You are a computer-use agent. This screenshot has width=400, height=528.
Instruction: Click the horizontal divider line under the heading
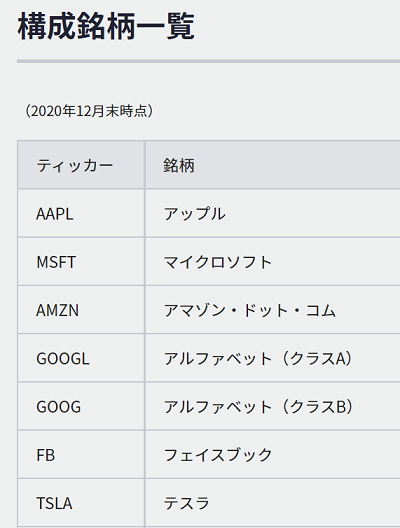[208, 61]
